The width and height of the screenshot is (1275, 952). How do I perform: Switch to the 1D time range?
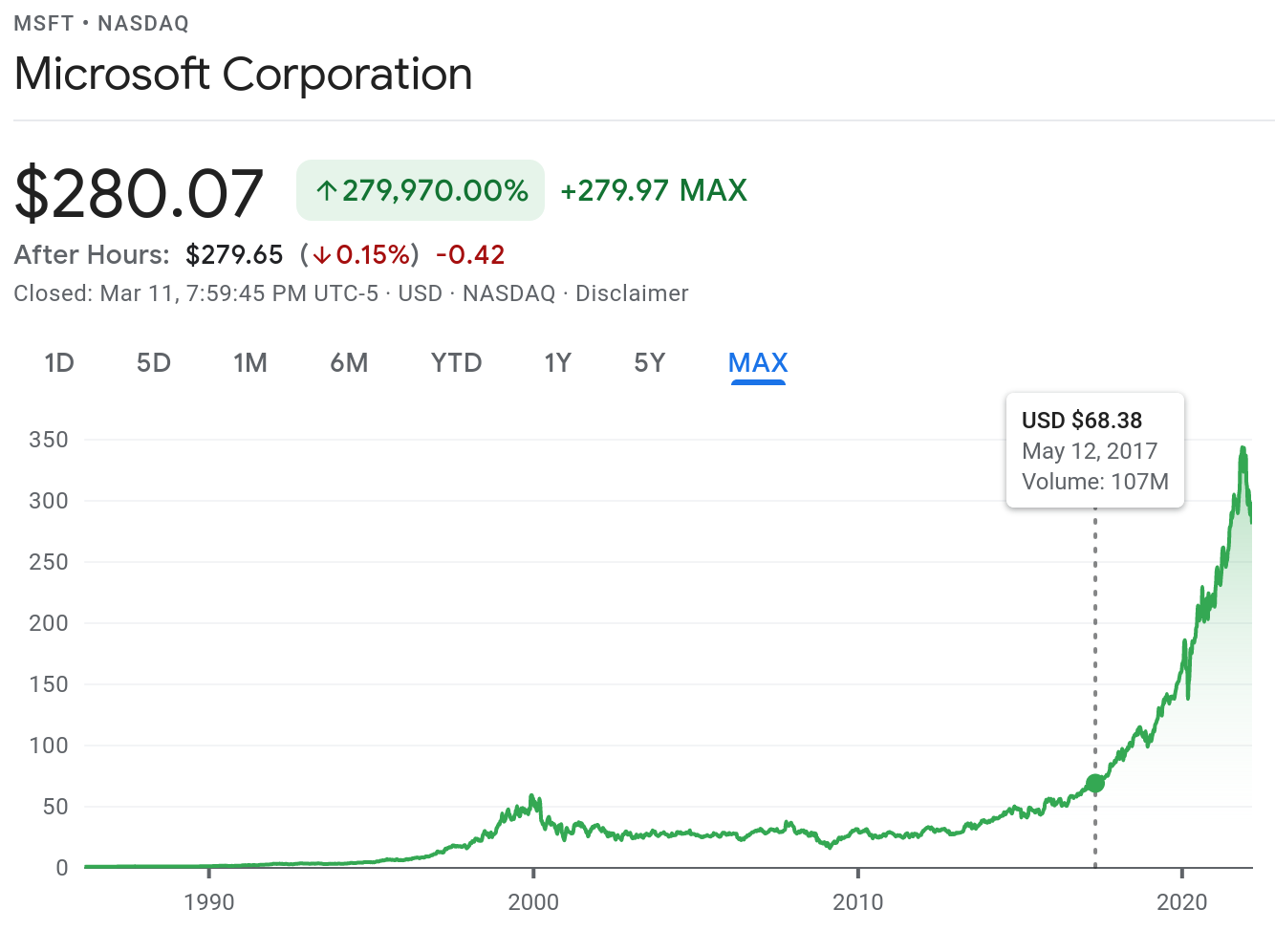pos(59,363)
